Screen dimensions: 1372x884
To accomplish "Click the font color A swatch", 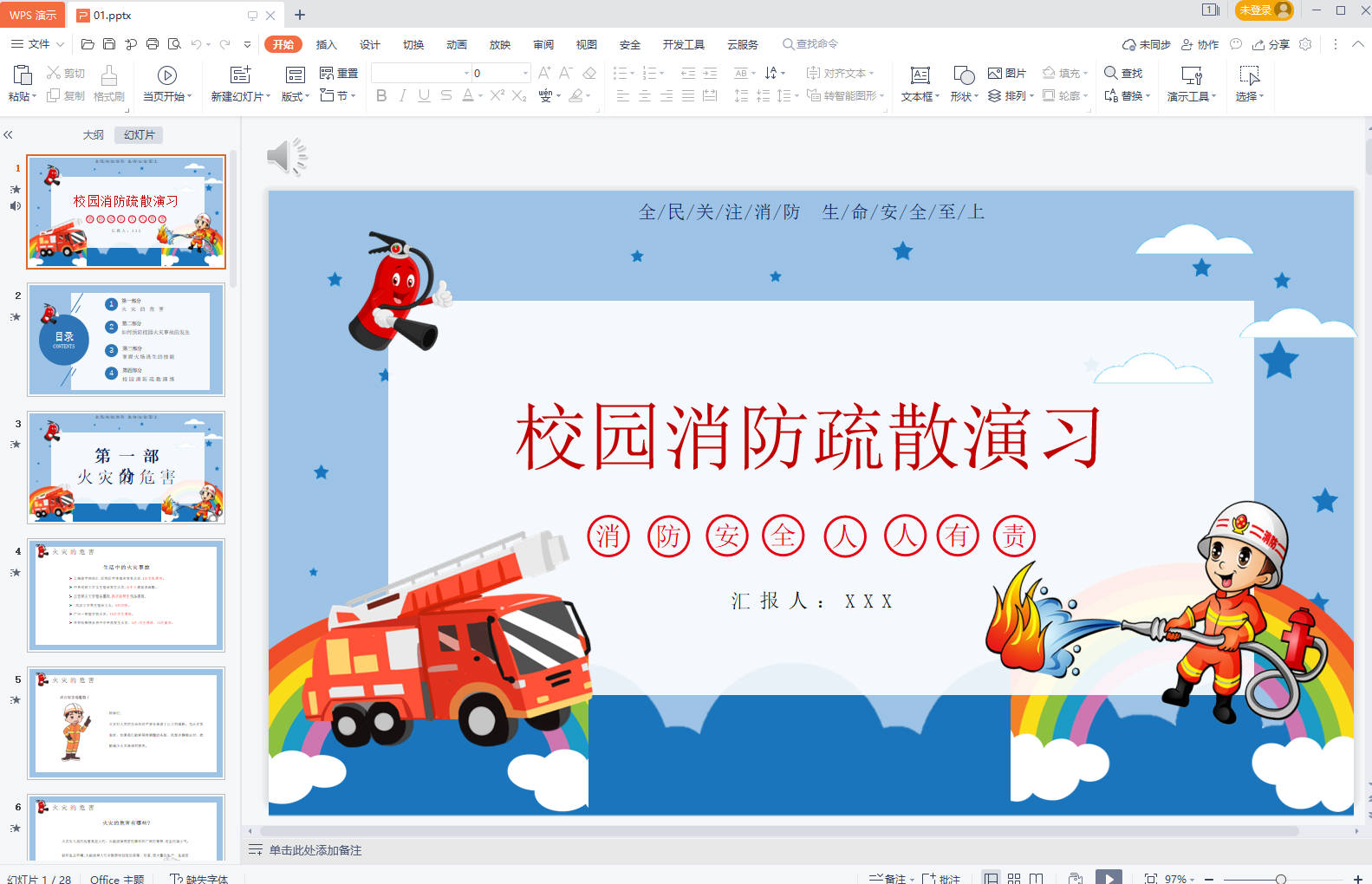I will coord(468,96).
